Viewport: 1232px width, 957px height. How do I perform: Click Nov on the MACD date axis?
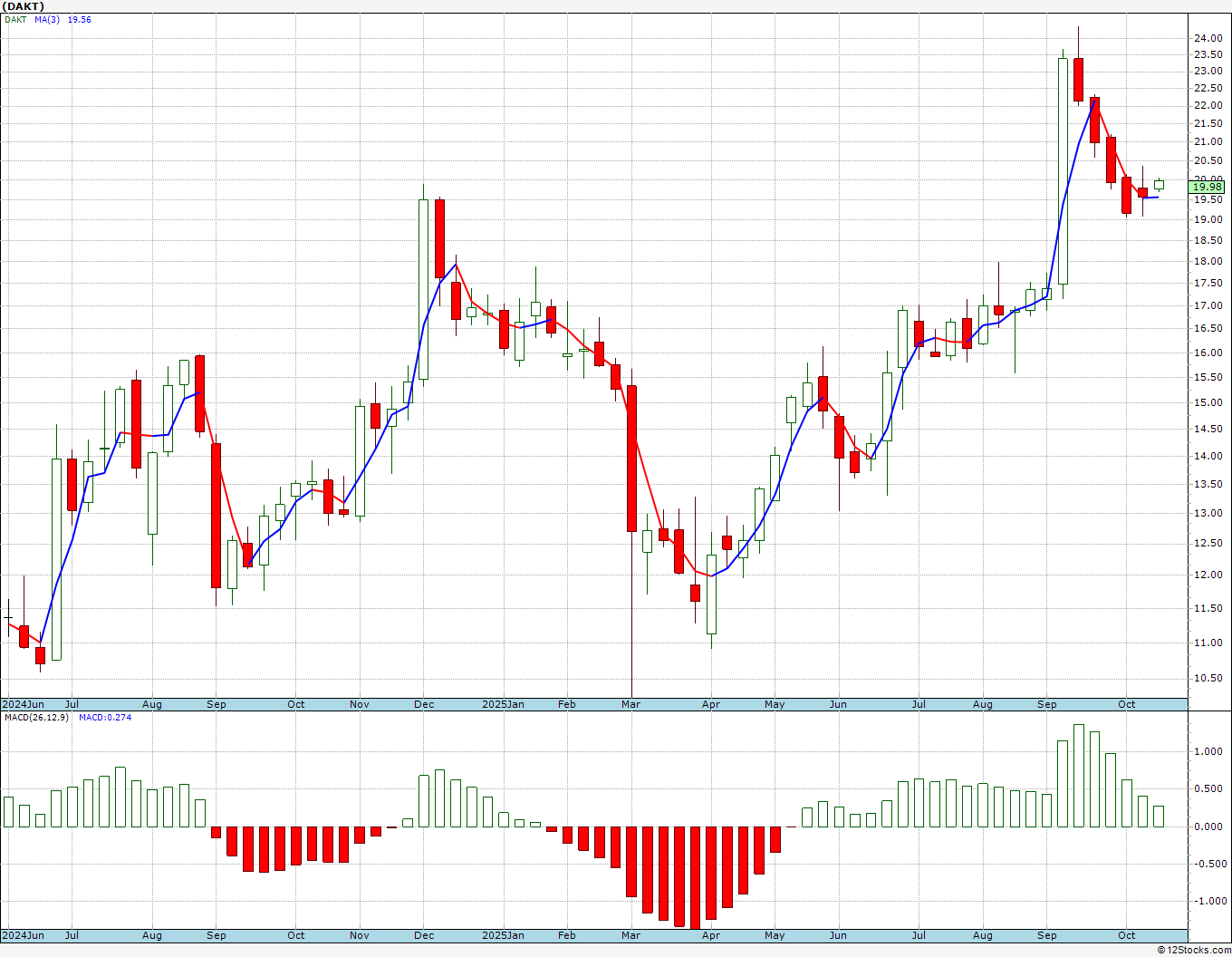360,935
